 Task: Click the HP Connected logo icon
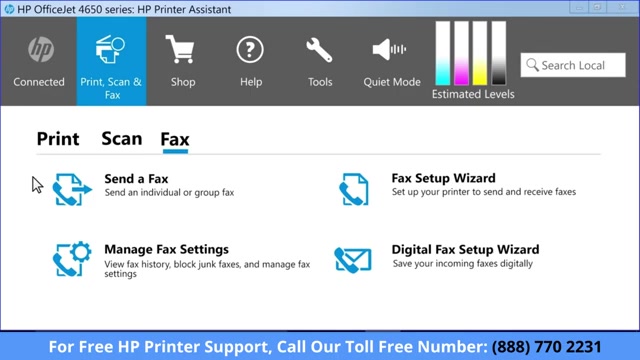[41, 50]
